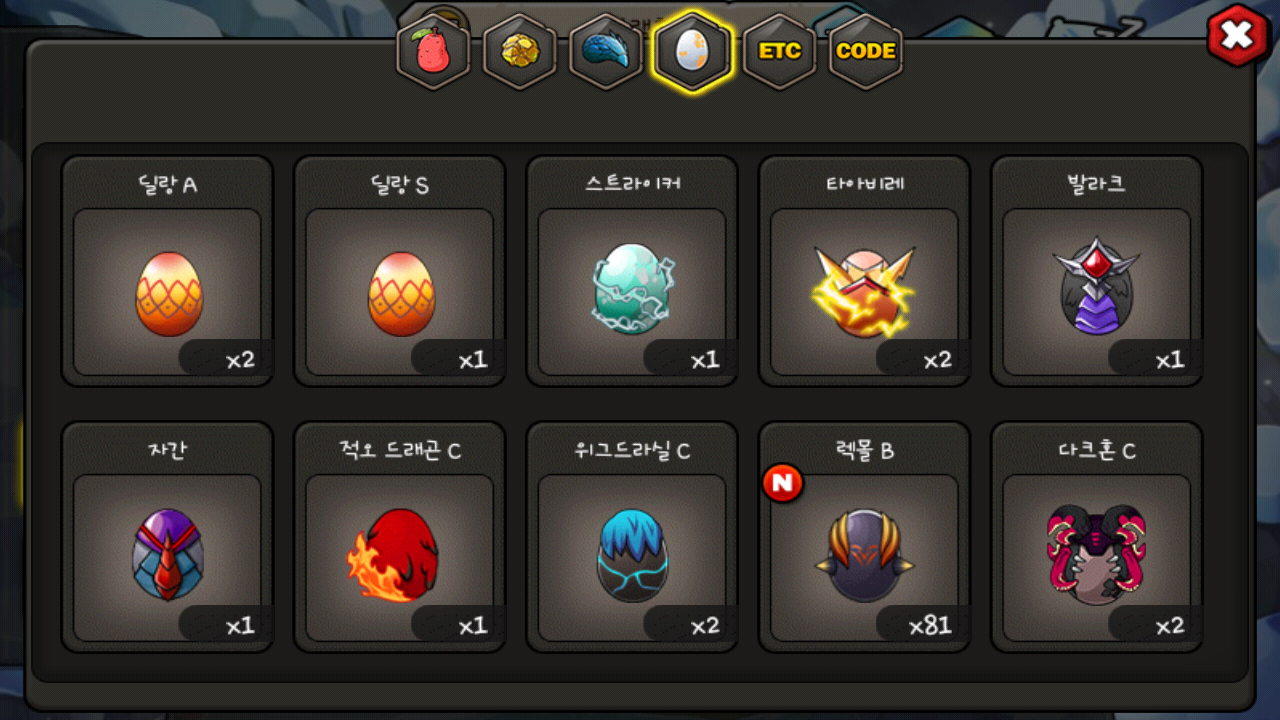Image resolution: width=1280 pixels, height=720 pixels.
Task: Click the 발라크 card title label
Action: click(1096, 185)
